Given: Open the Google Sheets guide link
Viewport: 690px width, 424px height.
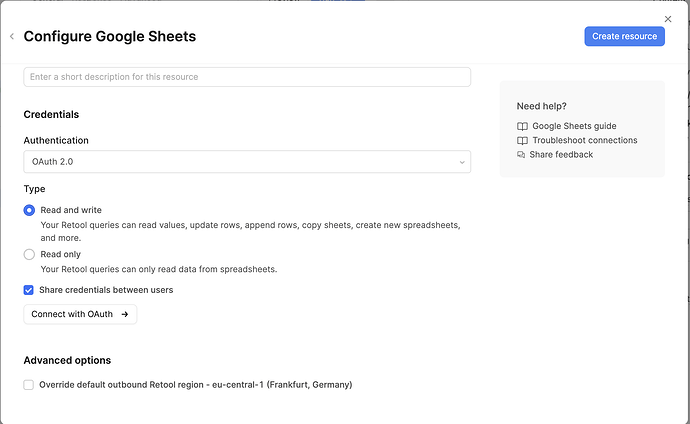Looking at the screenshot, I should pyautogui.click(x=574, y=126).
